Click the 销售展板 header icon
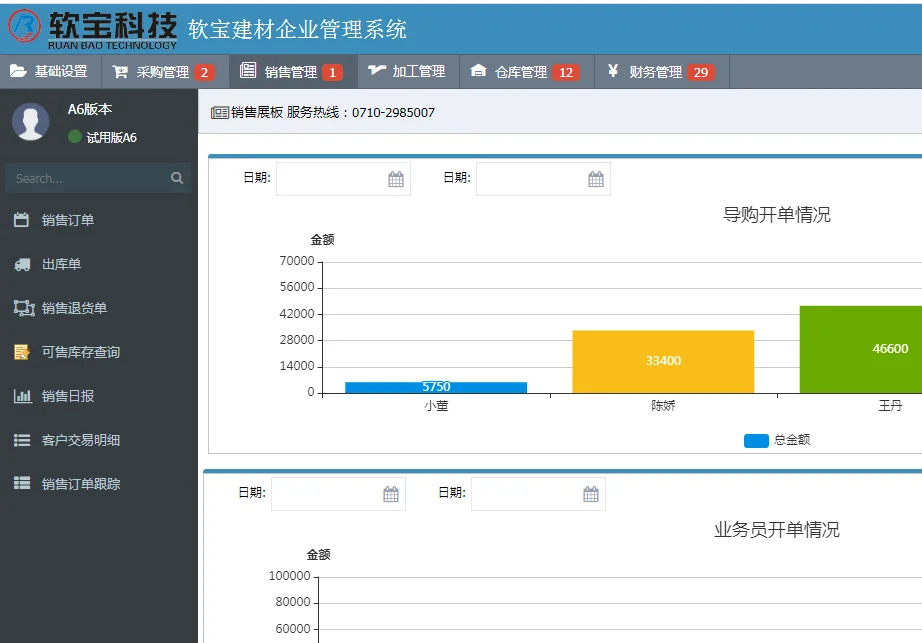This screenshot has width=922, height=643. coord(220,112)
